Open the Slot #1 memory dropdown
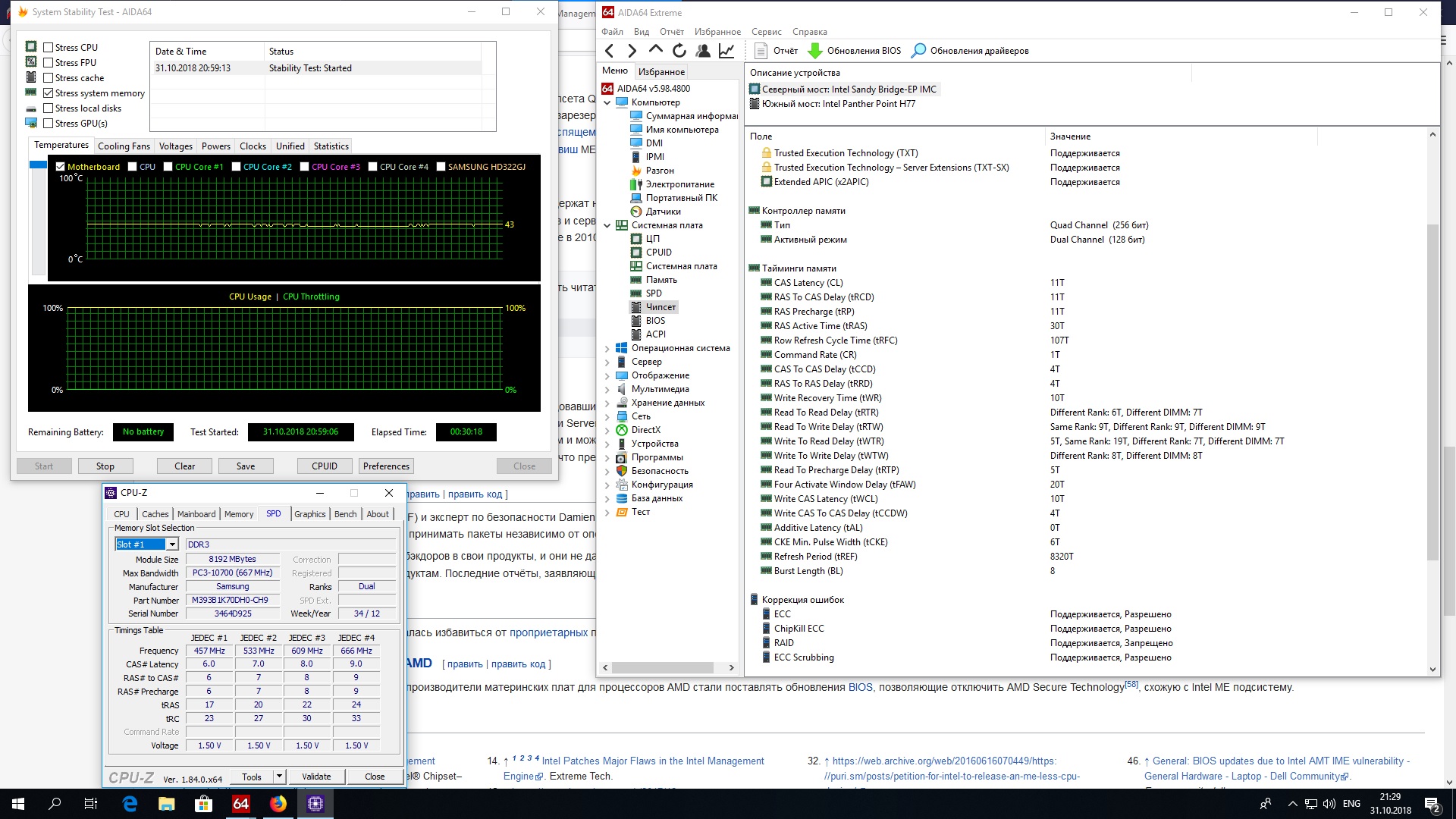Image resolution: width=1456 pixels, height=819 pixels. tap(172, 544)
